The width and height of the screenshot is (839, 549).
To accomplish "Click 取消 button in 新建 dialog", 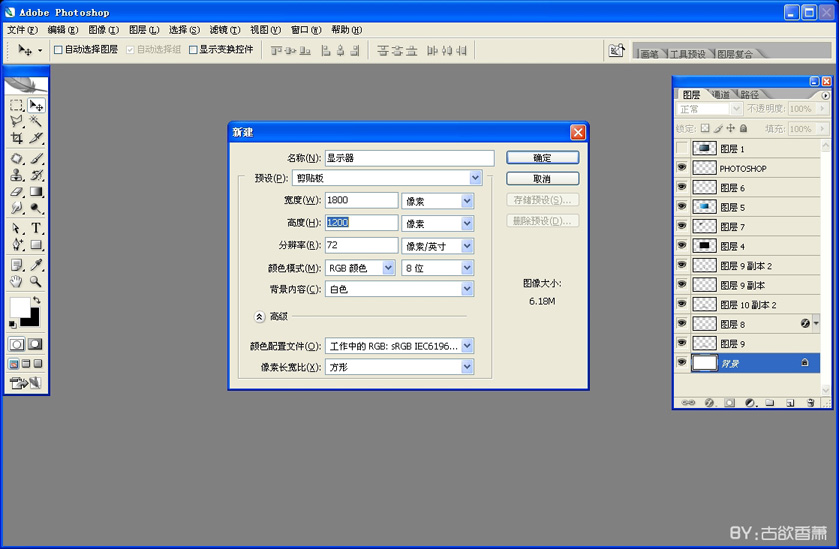I will (542, 179).
